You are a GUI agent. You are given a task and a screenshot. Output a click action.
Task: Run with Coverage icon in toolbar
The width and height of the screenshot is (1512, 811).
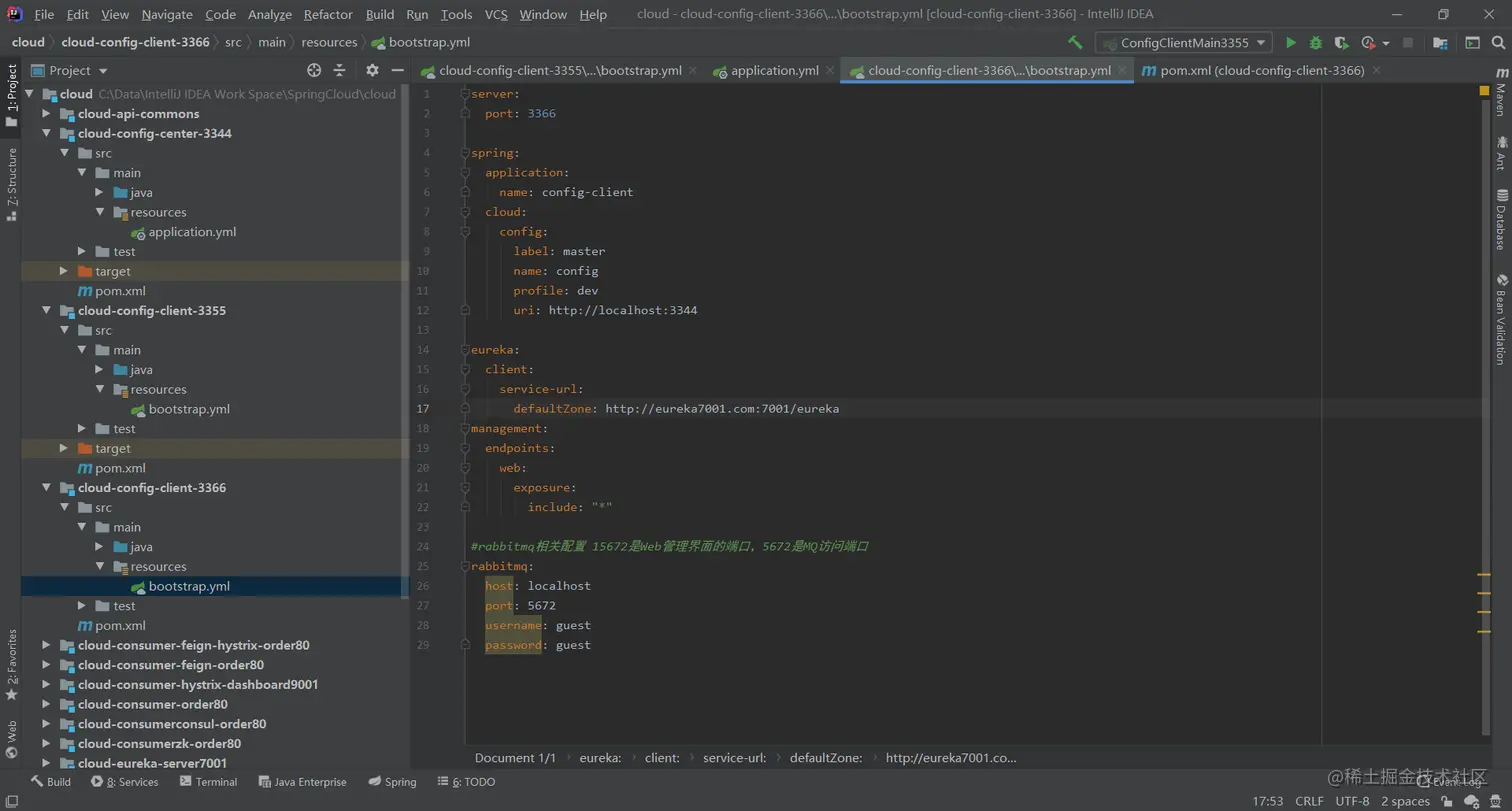click(x=1341, y=43)
